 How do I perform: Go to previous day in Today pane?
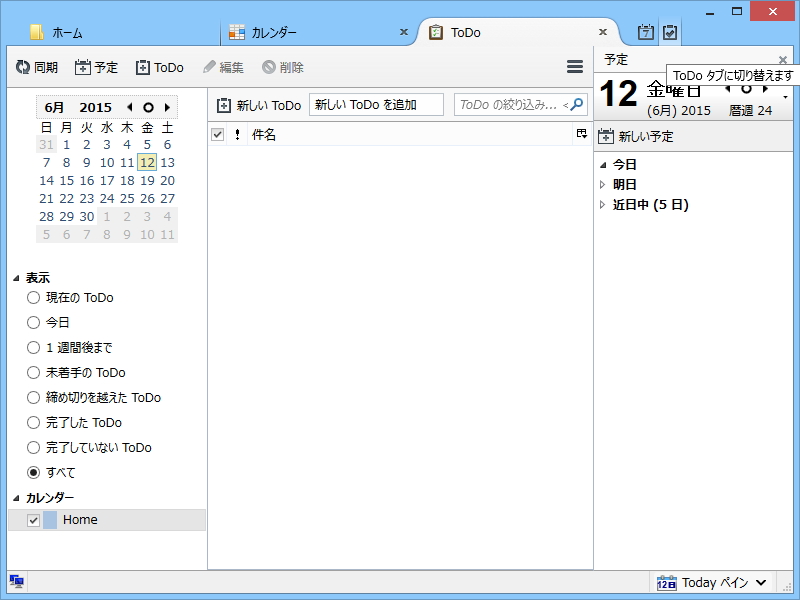tap(728, 89)
